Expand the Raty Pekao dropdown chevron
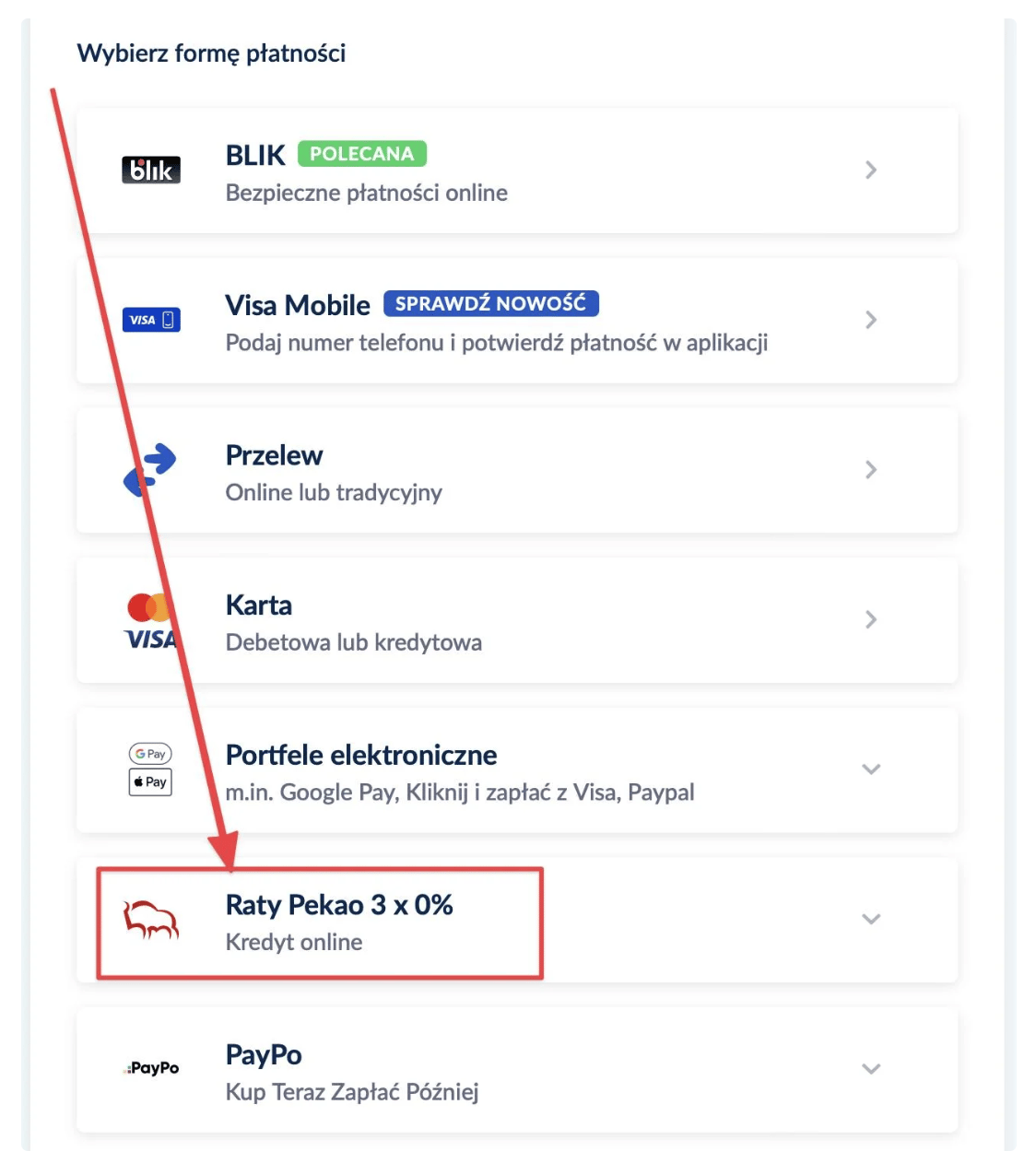This screenshot has height=1163, width=1036. 870,919
